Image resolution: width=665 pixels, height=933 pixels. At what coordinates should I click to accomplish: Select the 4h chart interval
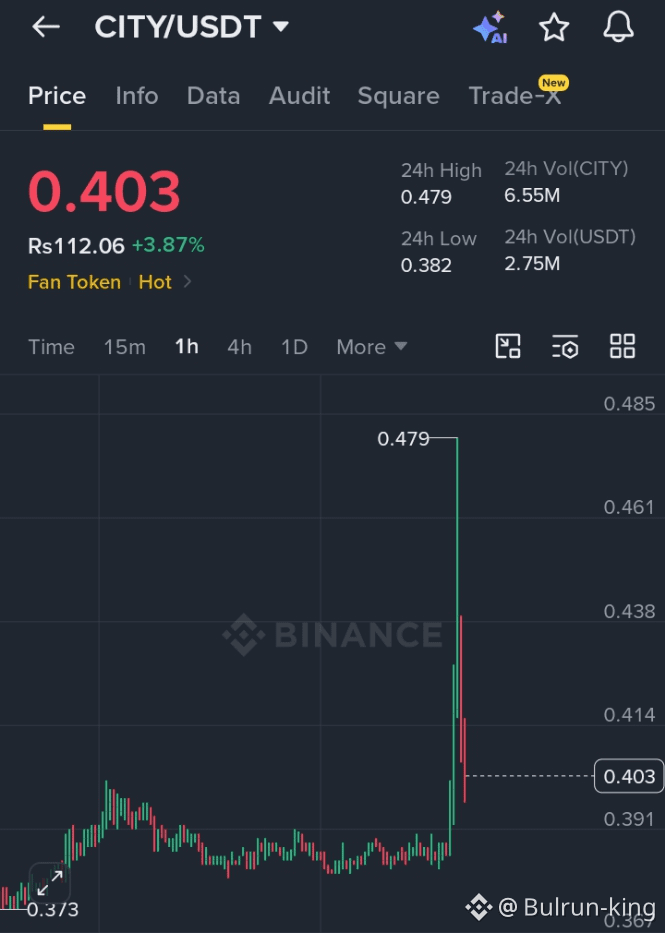239,347
